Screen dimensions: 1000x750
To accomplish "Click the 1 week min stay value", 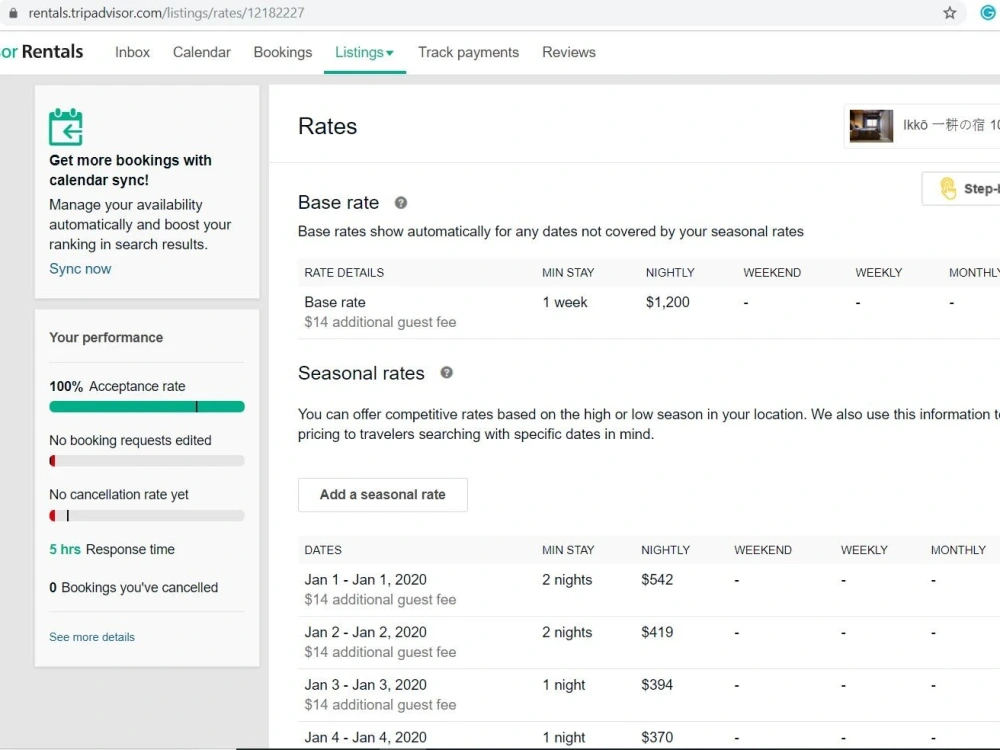I will 565,302.
